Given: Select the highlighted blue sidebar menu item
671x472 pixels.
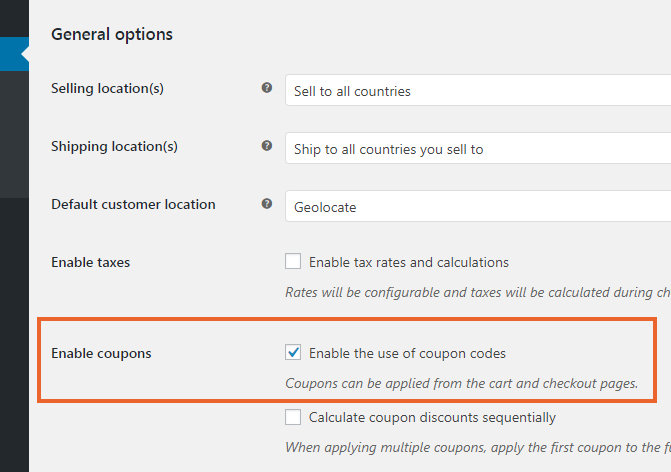Looking at the screenshot, I should 14,54.
